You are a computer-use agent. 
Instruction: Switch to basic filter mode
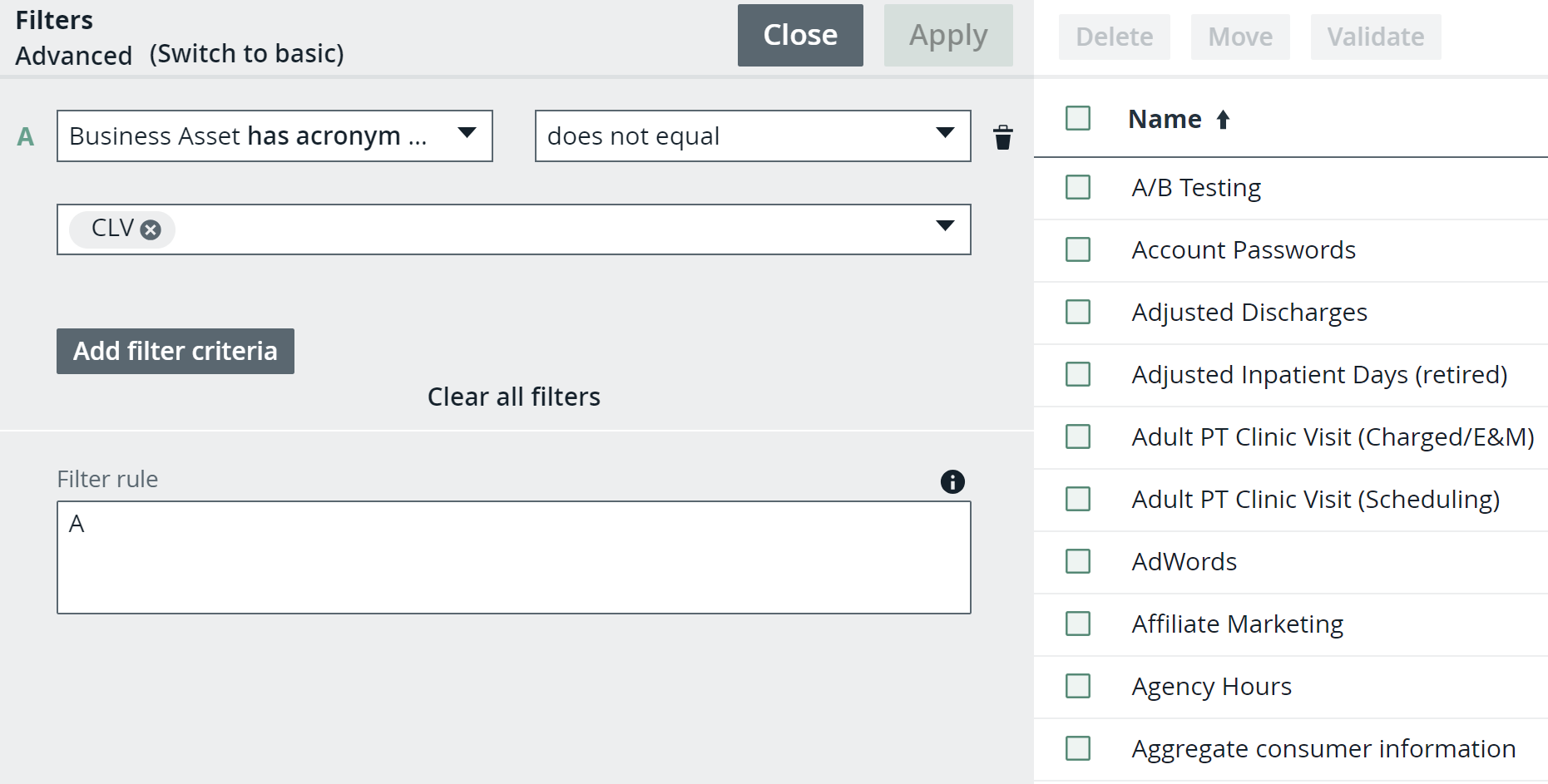point(247,53)
